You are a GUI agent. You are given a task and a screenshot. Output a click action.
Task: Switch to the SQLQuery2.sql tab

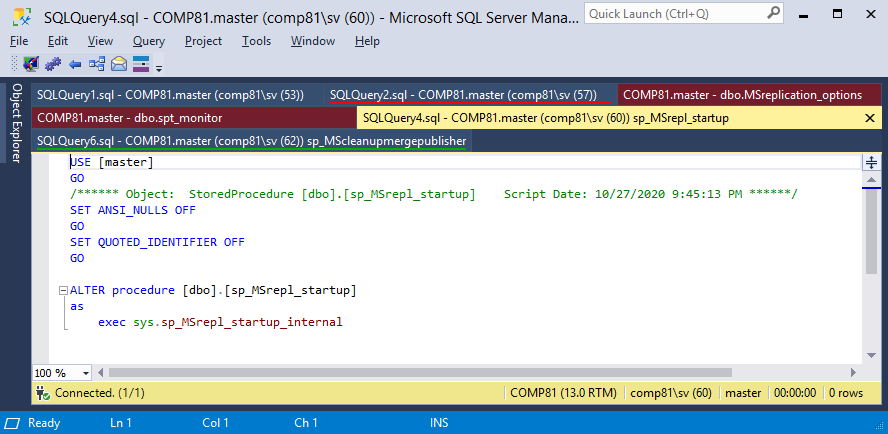click(x=463, y=95)
